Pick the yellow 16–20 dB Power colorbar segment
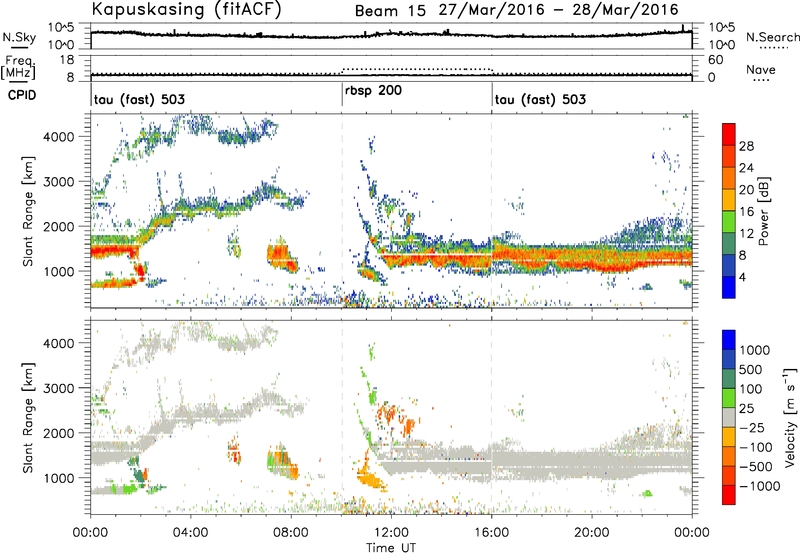This screenshot has height=554, width=800. pyautogui.click(x=729, y=200)
